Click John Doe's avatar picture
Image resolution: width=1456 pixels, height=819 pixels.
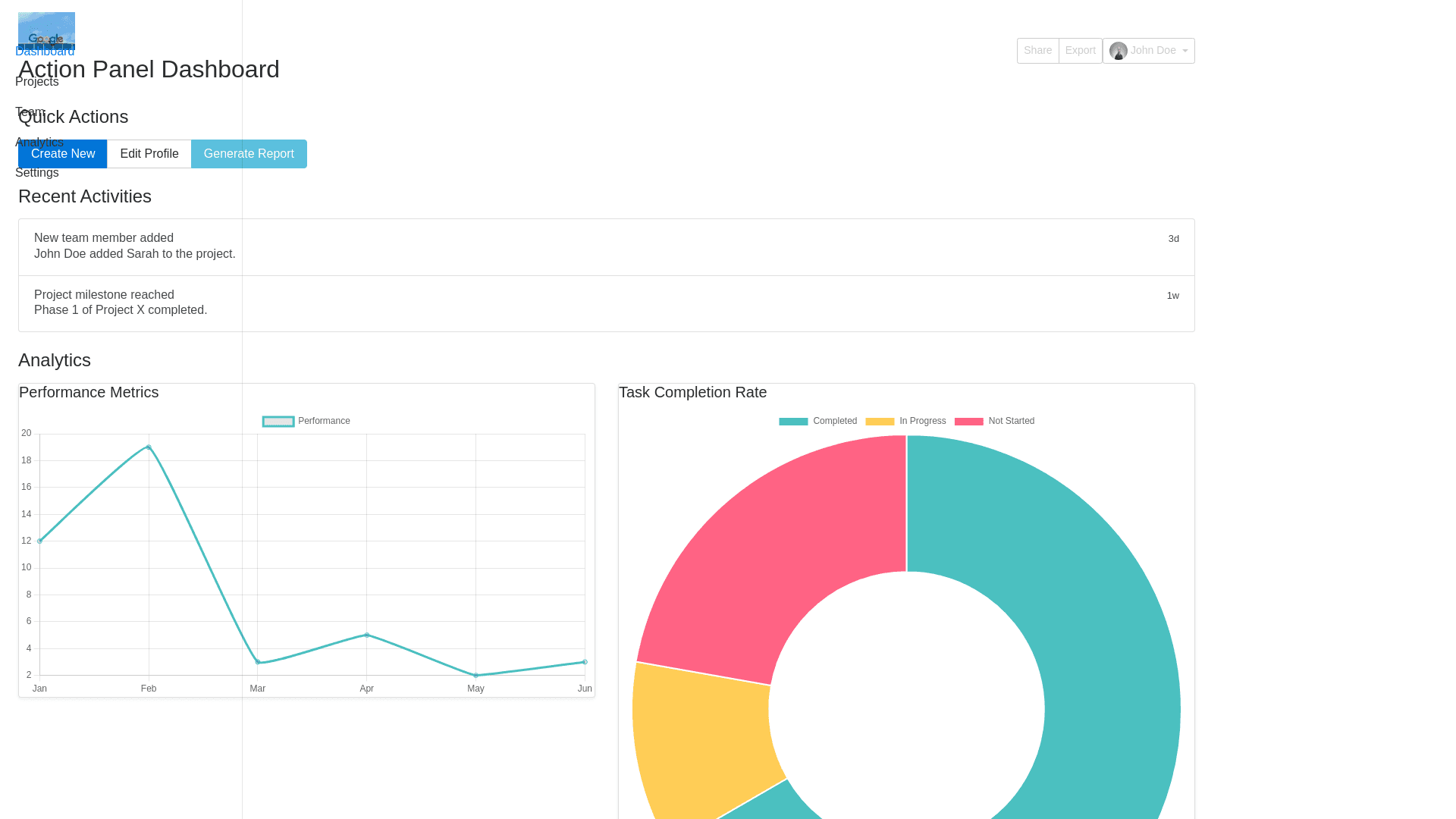[1118, 51]
